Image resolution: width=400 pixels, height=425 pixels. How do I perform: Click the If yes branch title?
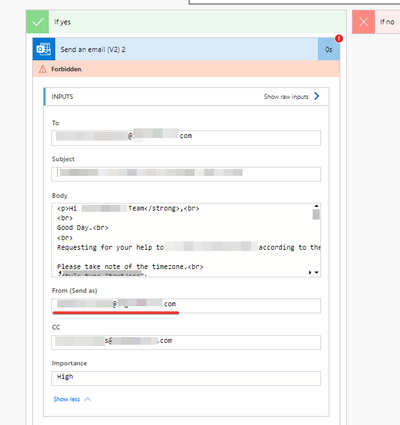62,22
